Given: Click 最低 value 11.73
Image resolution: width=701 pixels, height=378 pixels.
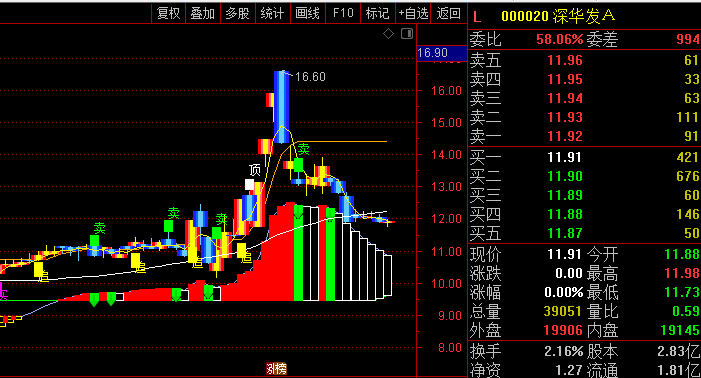Looking at the screenshot, I should pyautogui.click(x=682, y=292).
